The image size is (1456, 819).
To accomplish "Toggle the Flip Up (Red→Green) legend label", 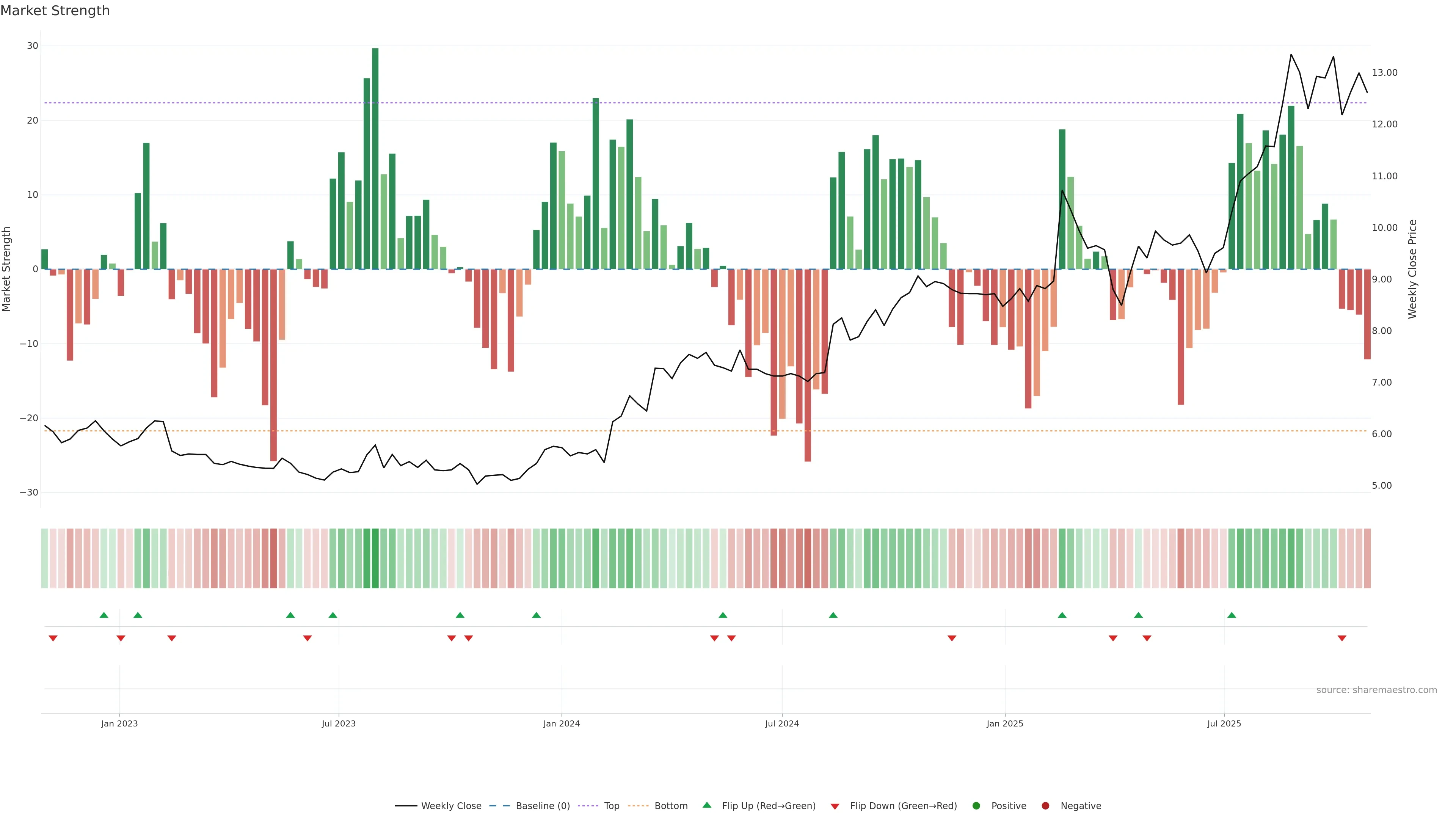I will click(769, 806).
